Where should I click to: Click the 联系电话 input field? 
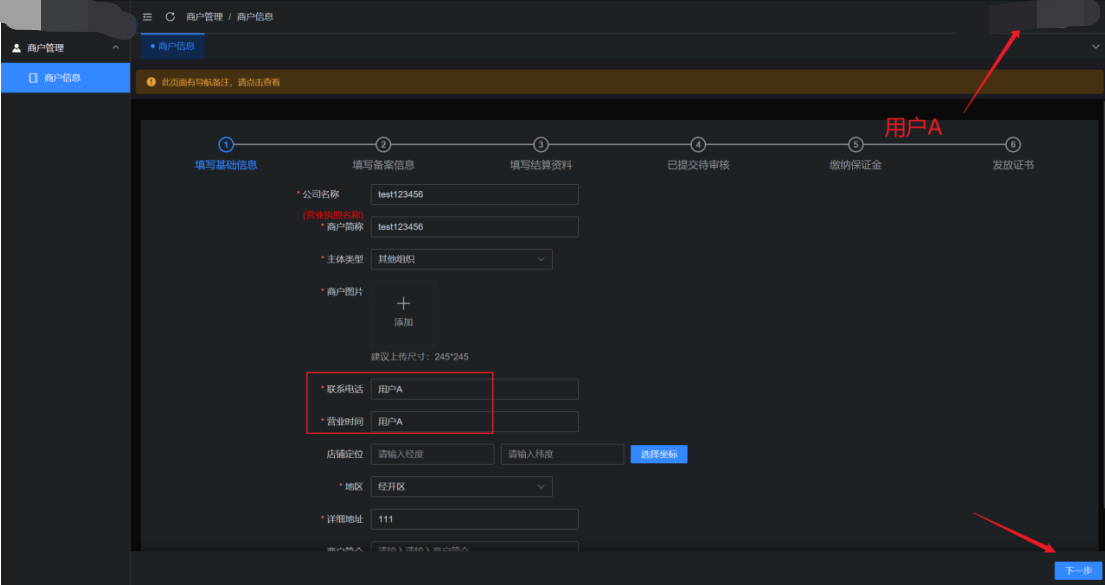475,389
